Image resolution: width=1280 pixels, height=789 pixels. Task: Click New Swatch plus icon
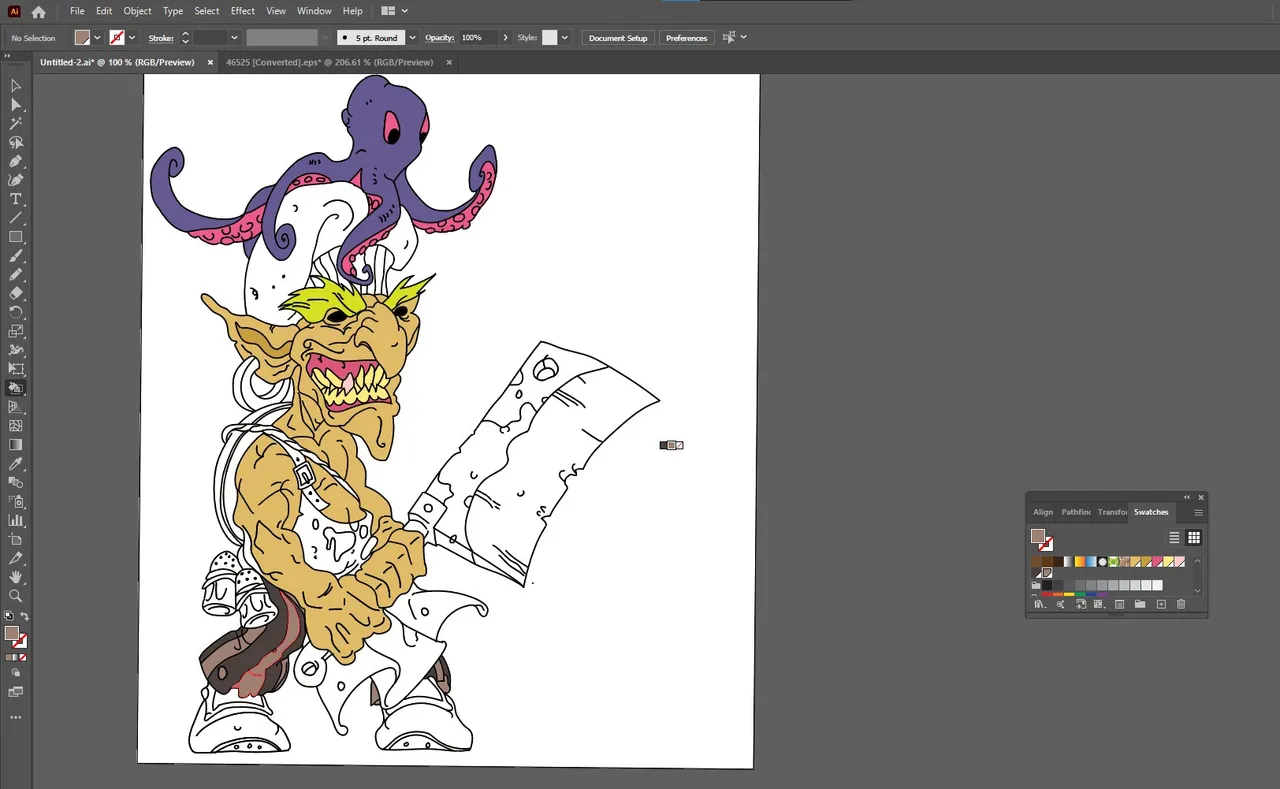tap(1161, 604)
